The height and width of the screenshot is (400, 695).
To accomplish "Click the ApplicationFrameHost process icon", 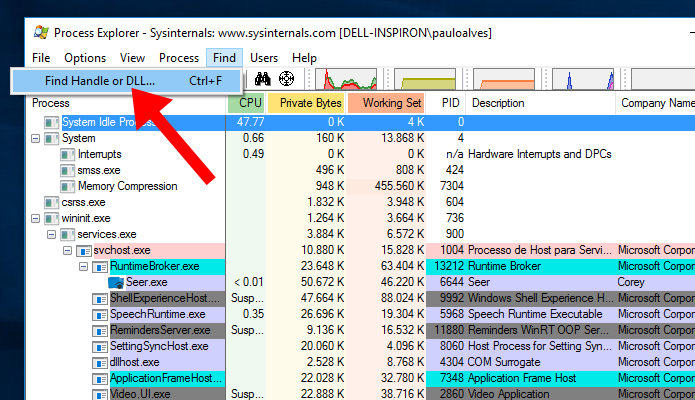I will (x=100, y=378).
